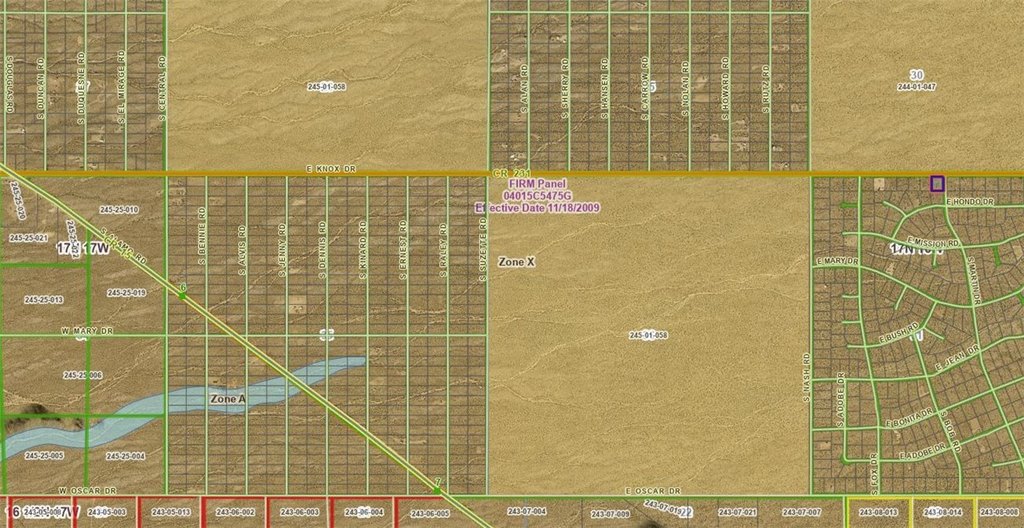Screen dimensions: 1024x528
Task: Click parcel label '244-01-047'
Action: (x=917, y=86)
